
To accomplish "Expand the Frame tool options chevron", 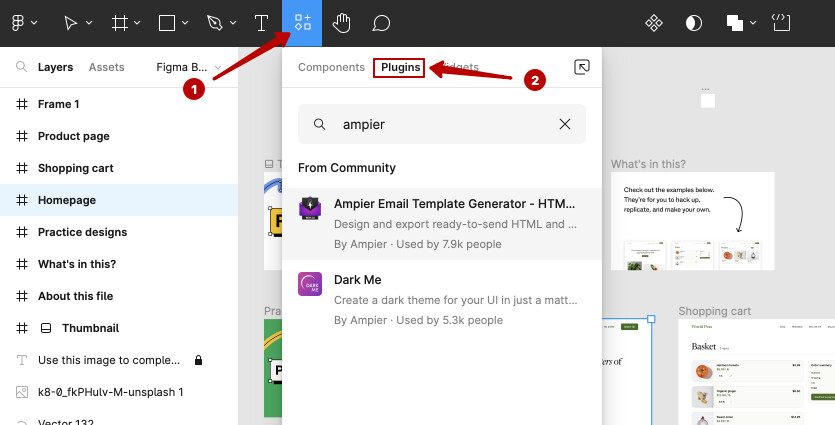I will (x=137, y=23).
